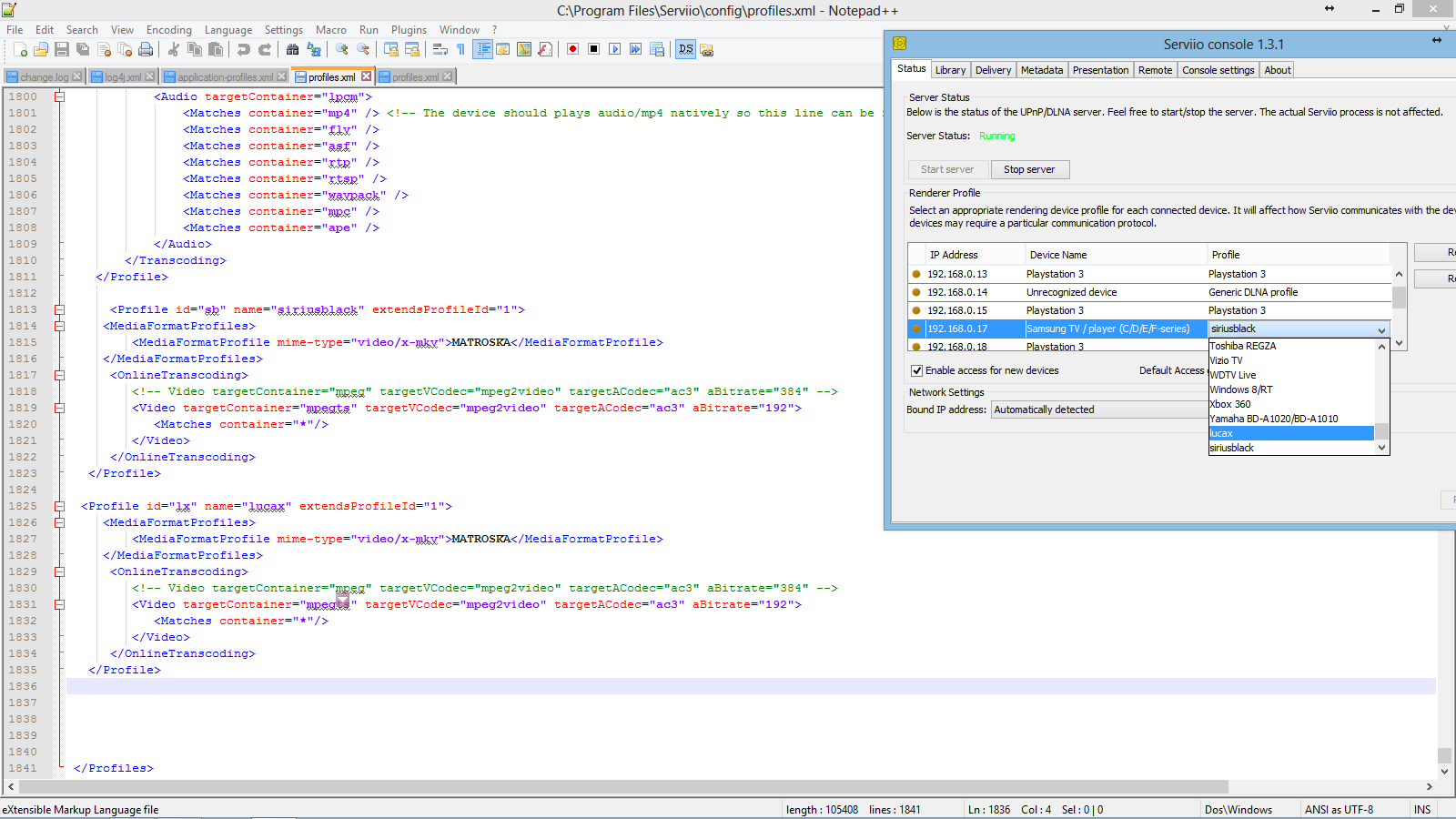This screenshot has height=819, width=1456.
Task: Toggle synchronize vertical scrolling
Action: tap(391, 50)
